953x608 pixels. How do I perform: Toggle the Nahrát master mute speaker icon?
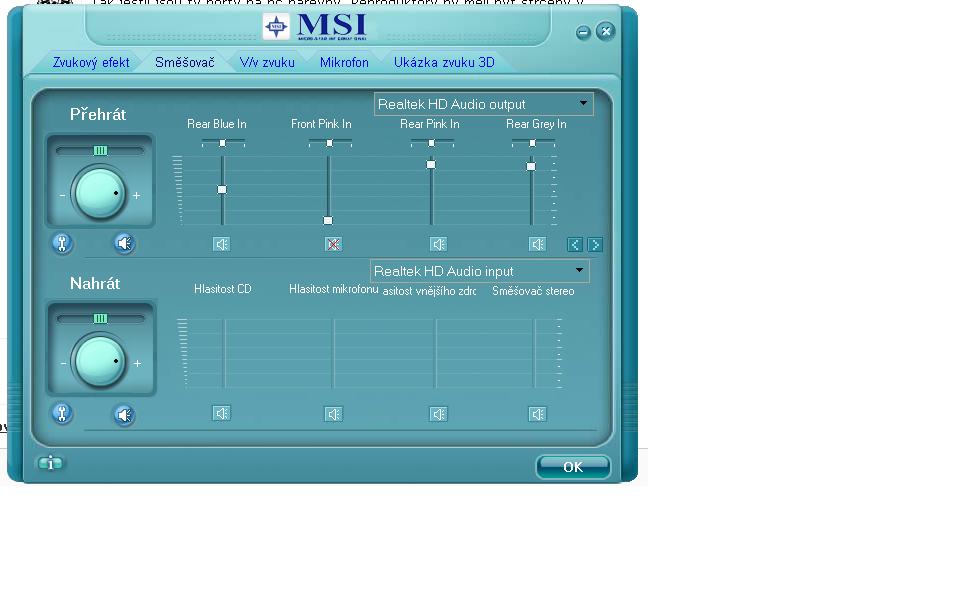coord(124,415)
